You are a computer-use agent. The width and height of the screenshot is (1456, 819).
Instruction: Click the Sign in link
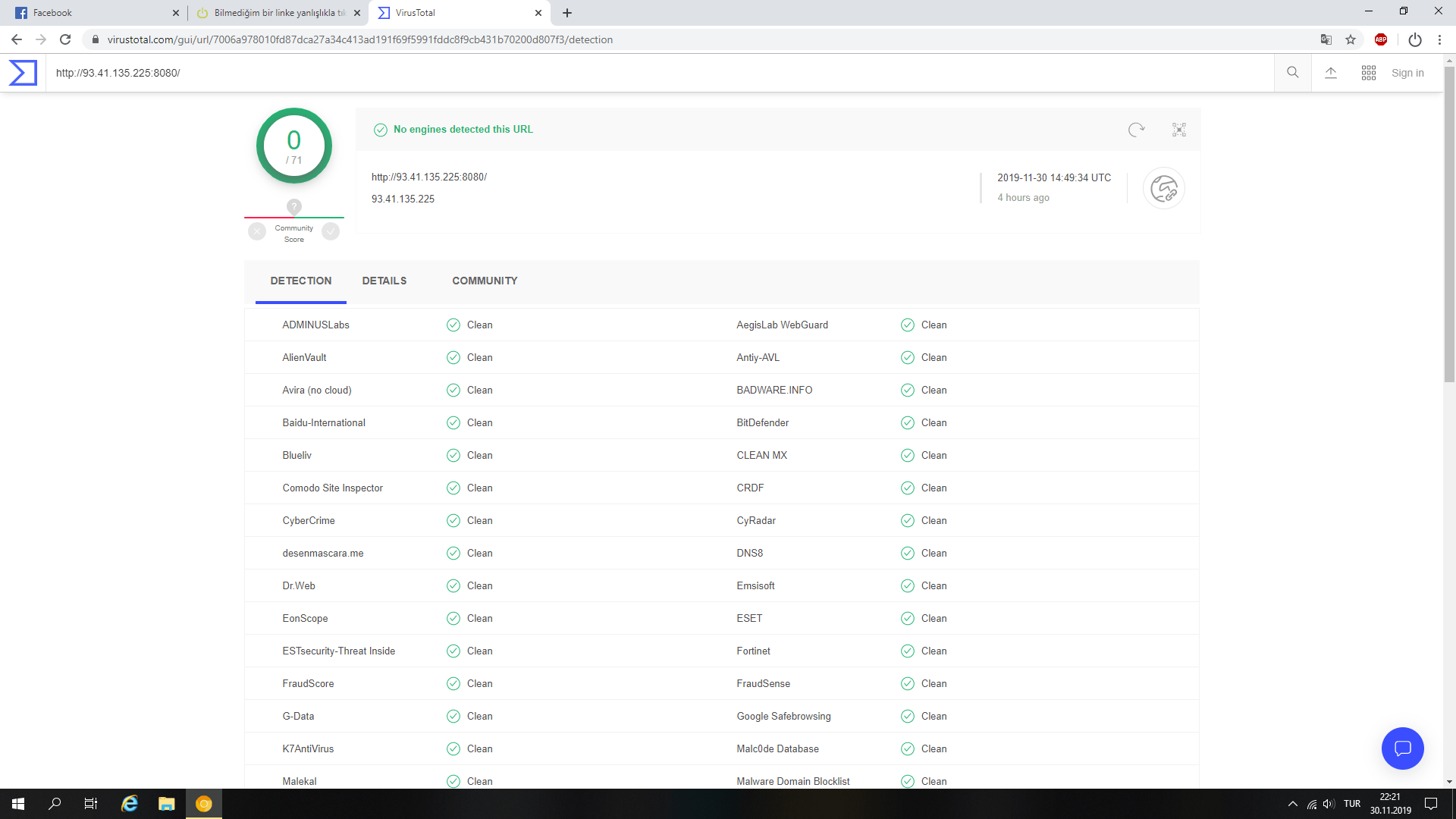[1407, 73]
